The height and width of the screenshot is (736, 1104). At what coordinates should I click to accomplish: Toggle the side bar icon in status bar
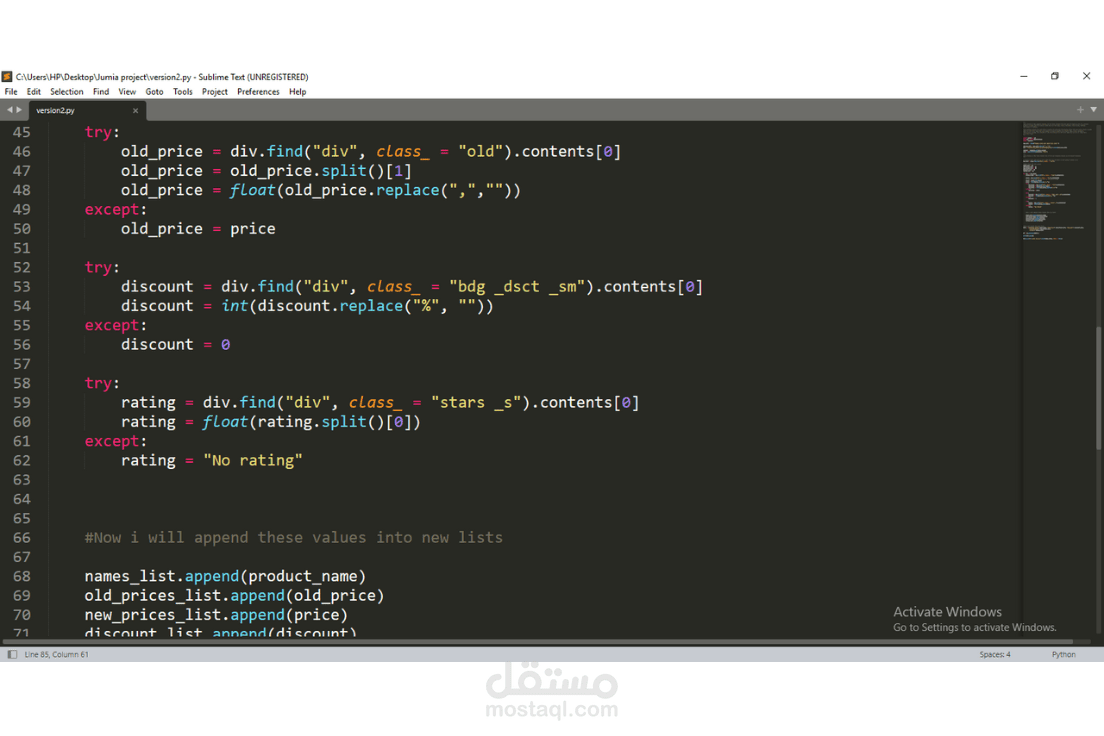pyautogui.click(x=12, y=654)
